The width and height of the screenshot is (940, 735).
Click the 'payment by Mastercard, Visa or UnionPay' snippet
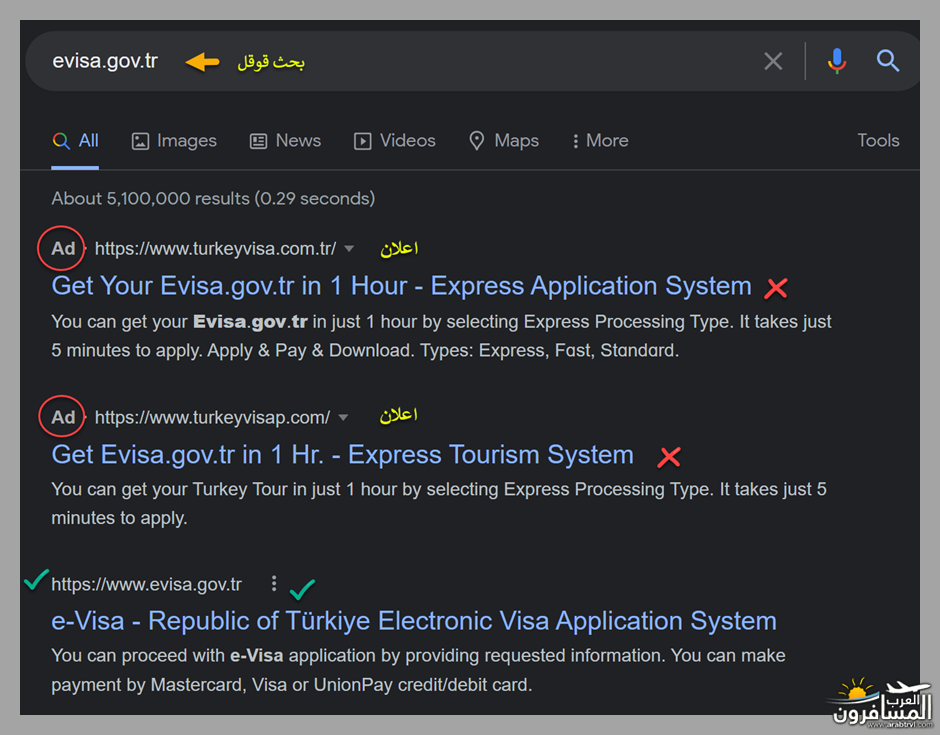pyautogui.click(x=291, y=685)
